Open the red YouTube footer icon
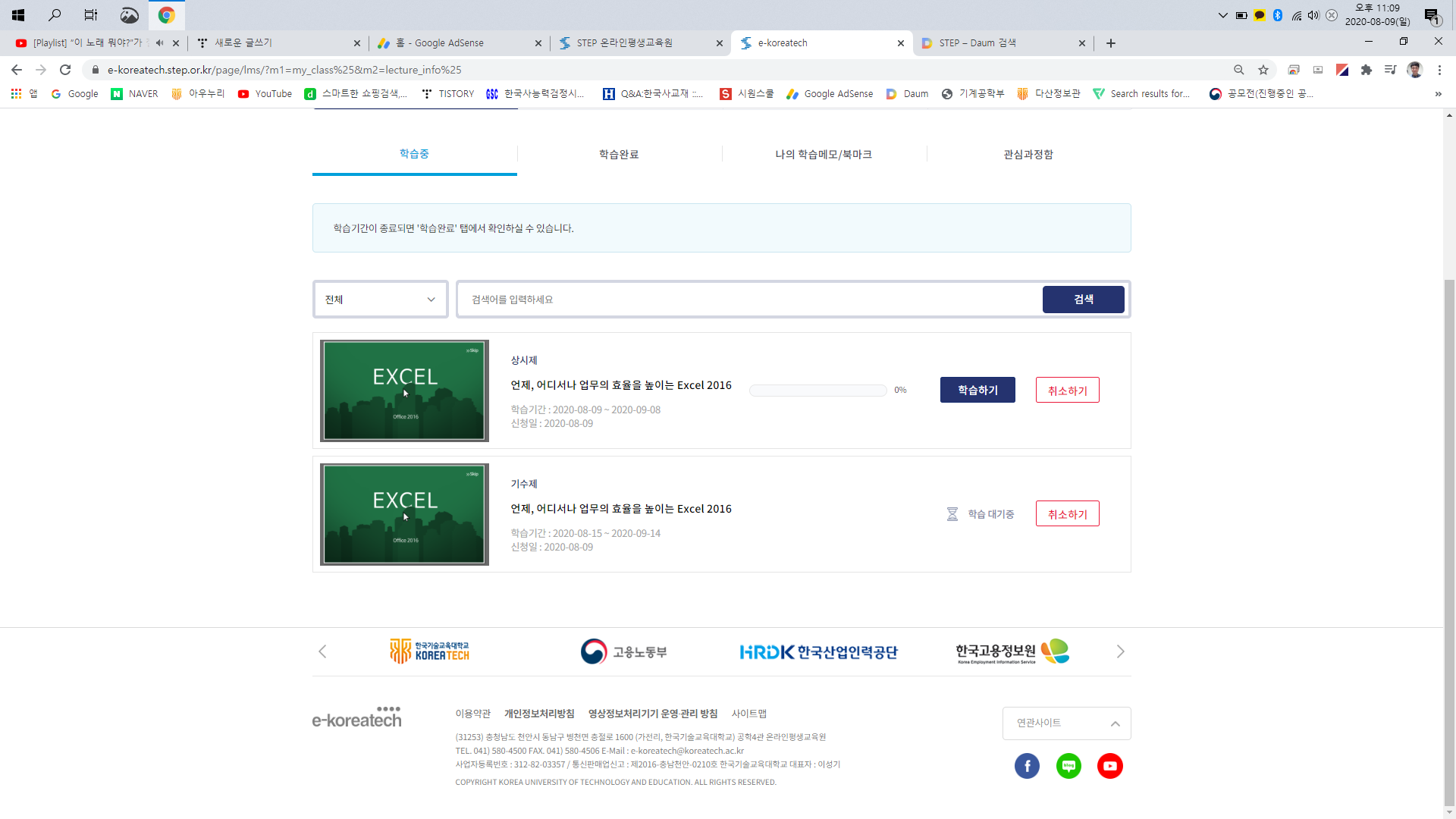Image resolution: width=1456 pixels, height=819 pixels. click(x=1109, y=766)
